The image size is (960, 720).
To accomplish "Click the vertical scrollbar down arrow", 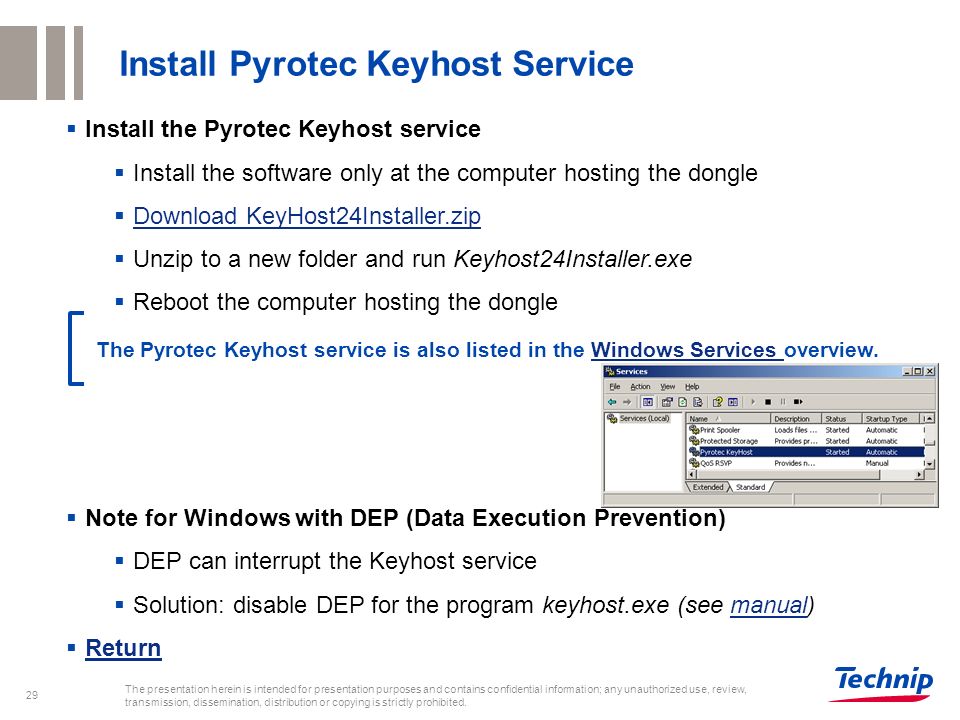I will tap(929, 463).
